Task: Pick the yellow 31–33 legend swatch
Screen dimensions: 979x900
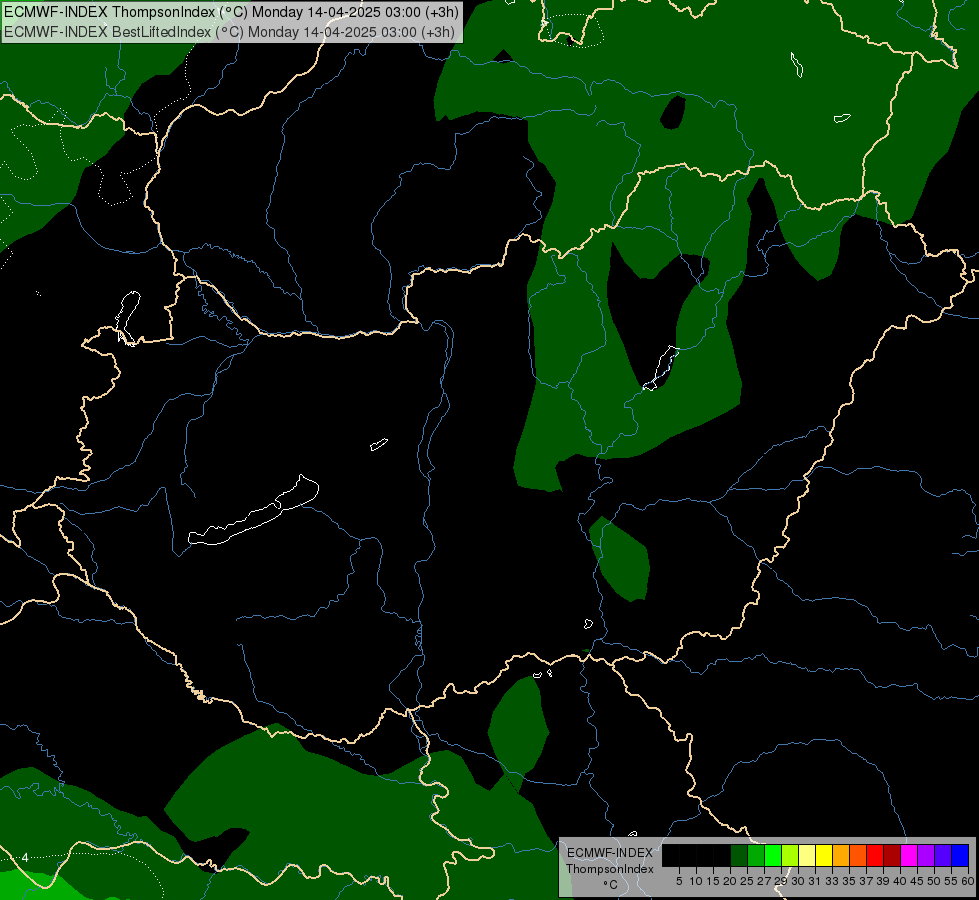Action: tap(824, 855)
